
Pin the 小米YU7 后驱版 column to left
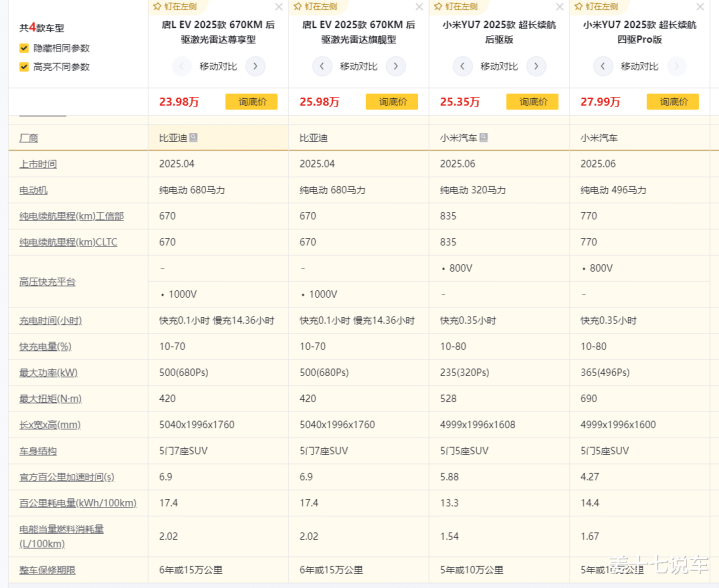pos(456,6)
